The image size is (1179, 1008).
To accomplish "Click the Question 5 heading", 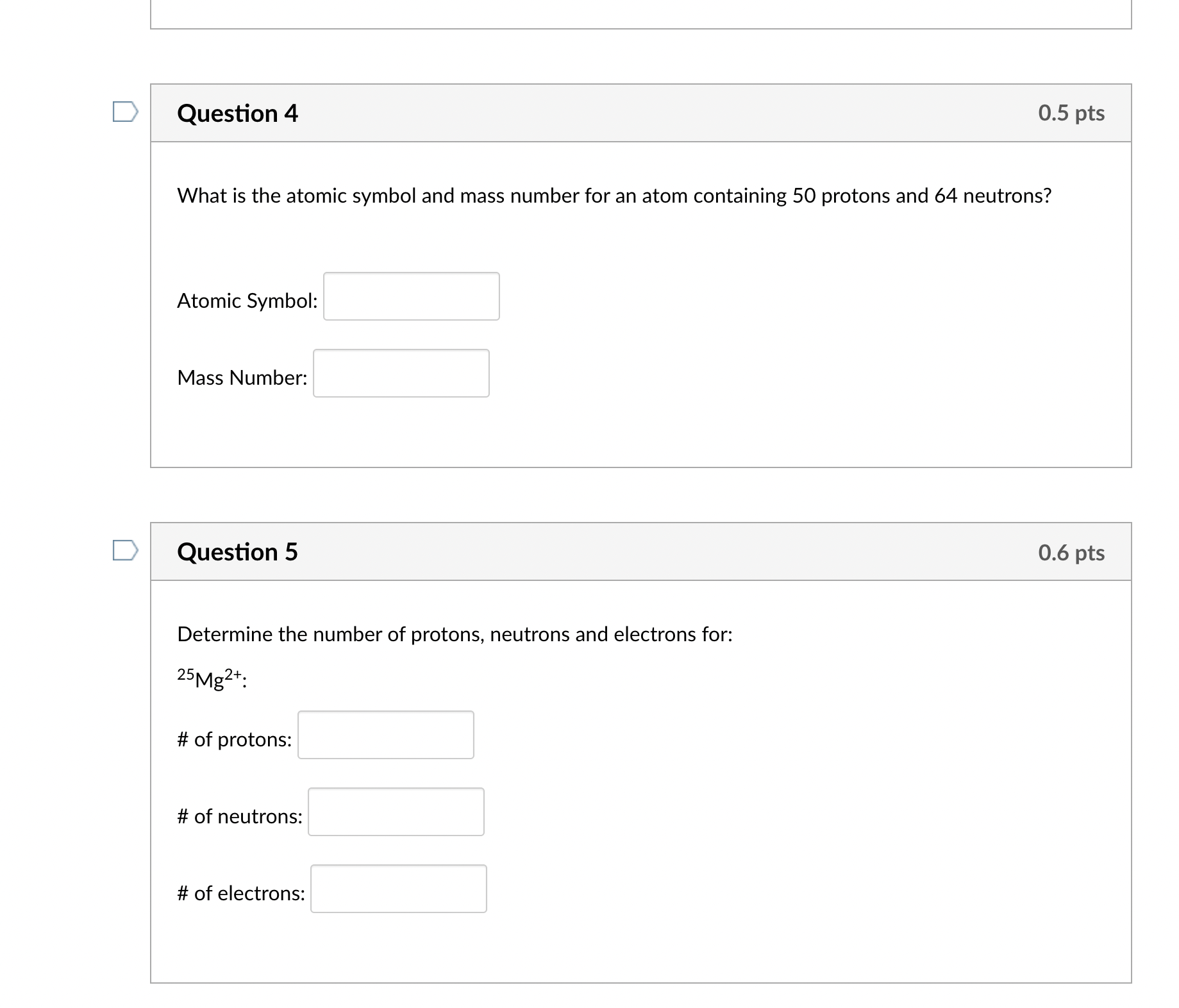I will [x=238, y=552].
